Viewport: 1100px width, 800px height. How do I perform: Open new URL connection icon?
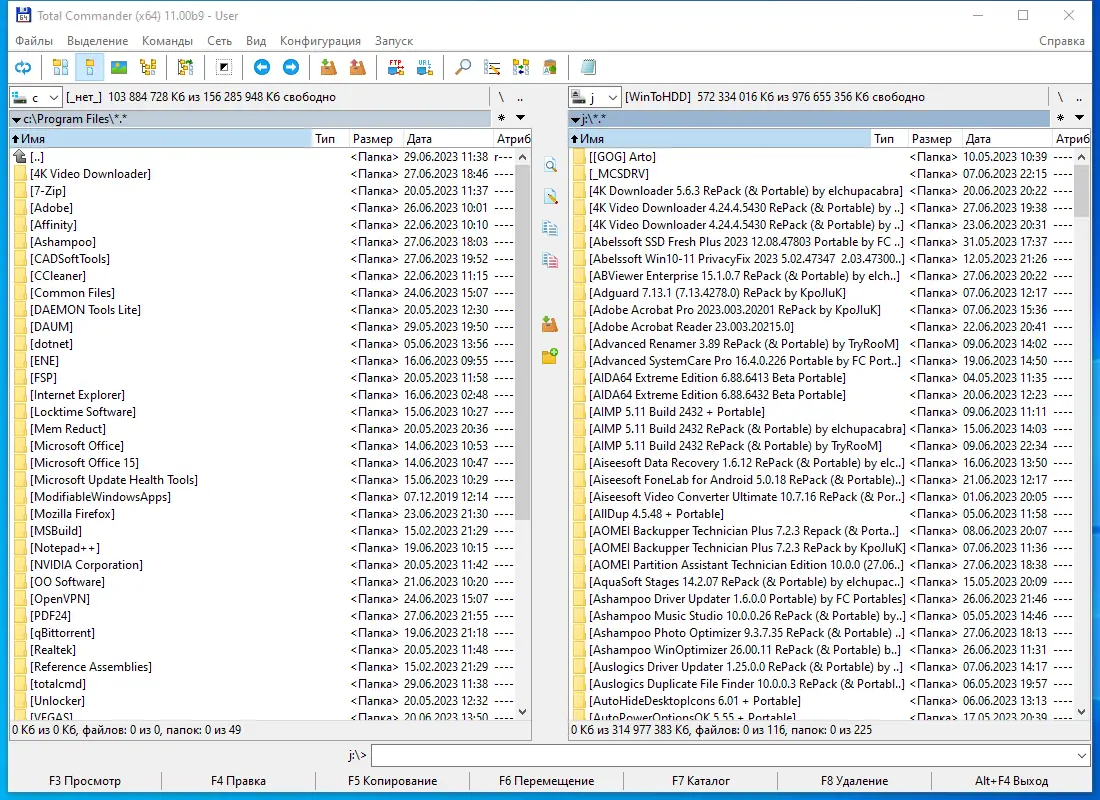coord(424,67)
